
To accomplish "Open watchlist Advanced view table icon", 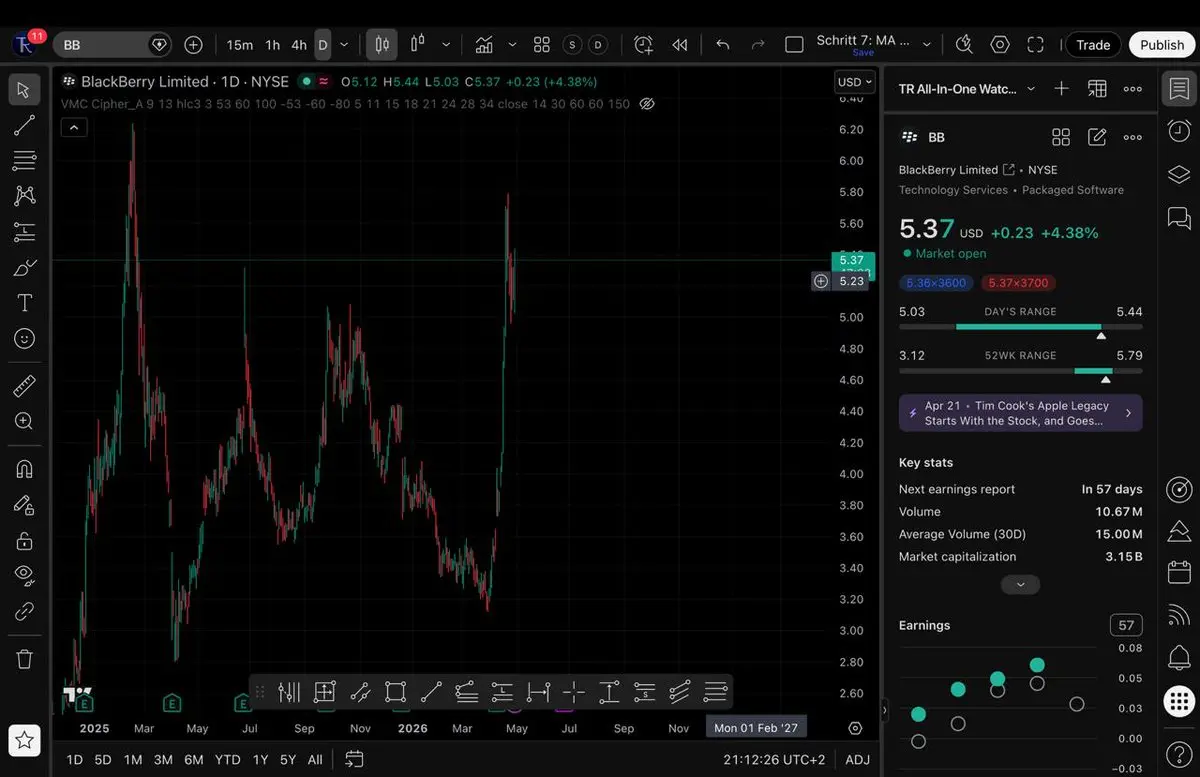I will [x=1097, y=89].
